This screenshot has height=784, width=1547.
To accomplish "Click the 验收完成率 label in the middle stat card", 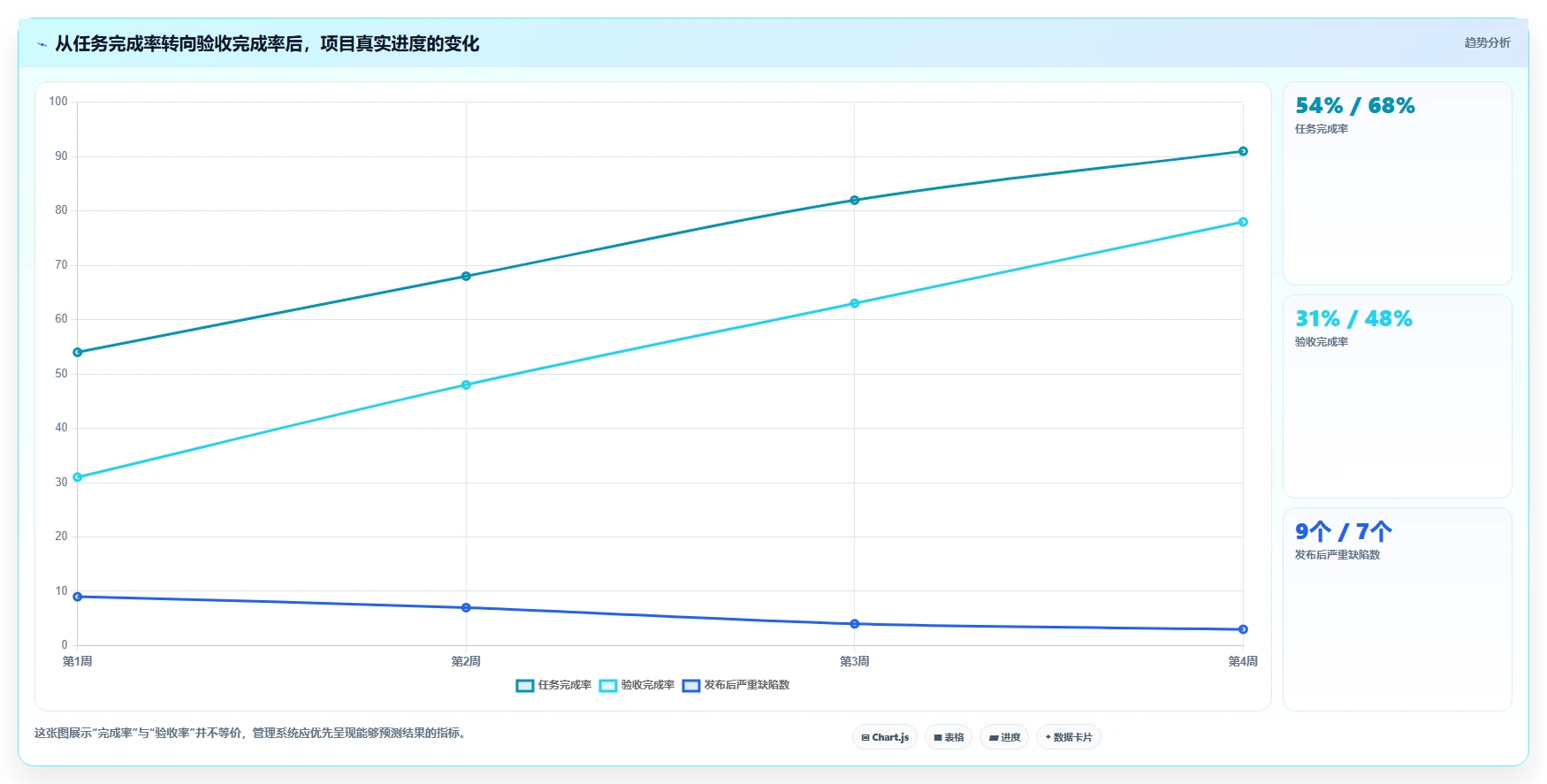I will 1322,342.
